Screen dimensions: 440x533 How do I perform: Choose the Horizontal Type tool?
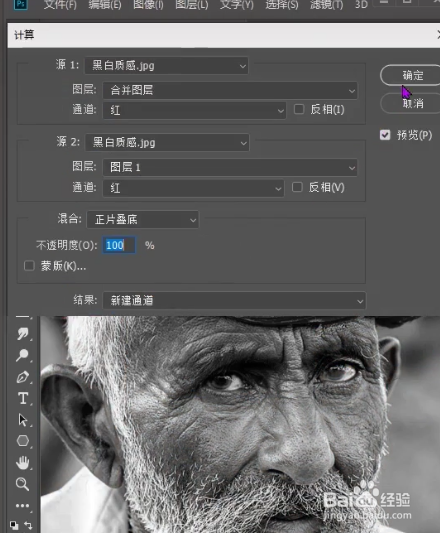pyautogui.click(x=23, y=398)
